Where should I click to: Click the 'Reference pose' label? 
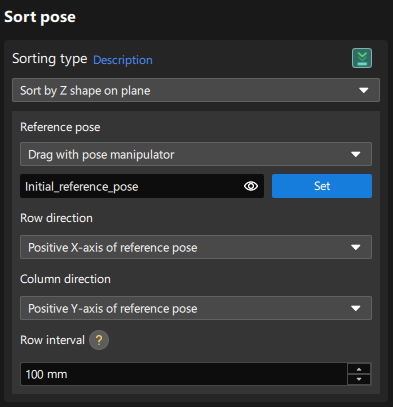[60, 127]
